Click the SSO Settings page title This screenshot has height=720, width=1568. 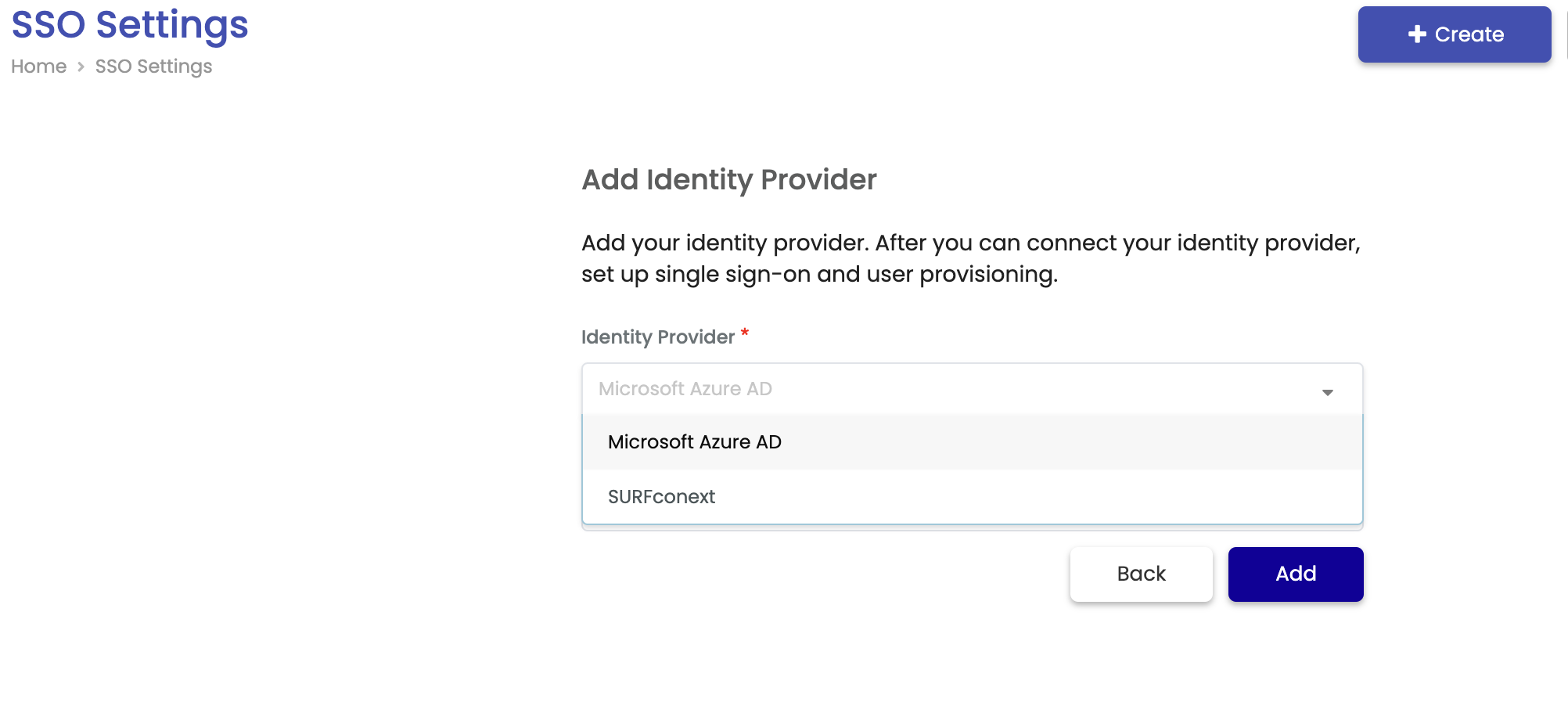(130, 25)
